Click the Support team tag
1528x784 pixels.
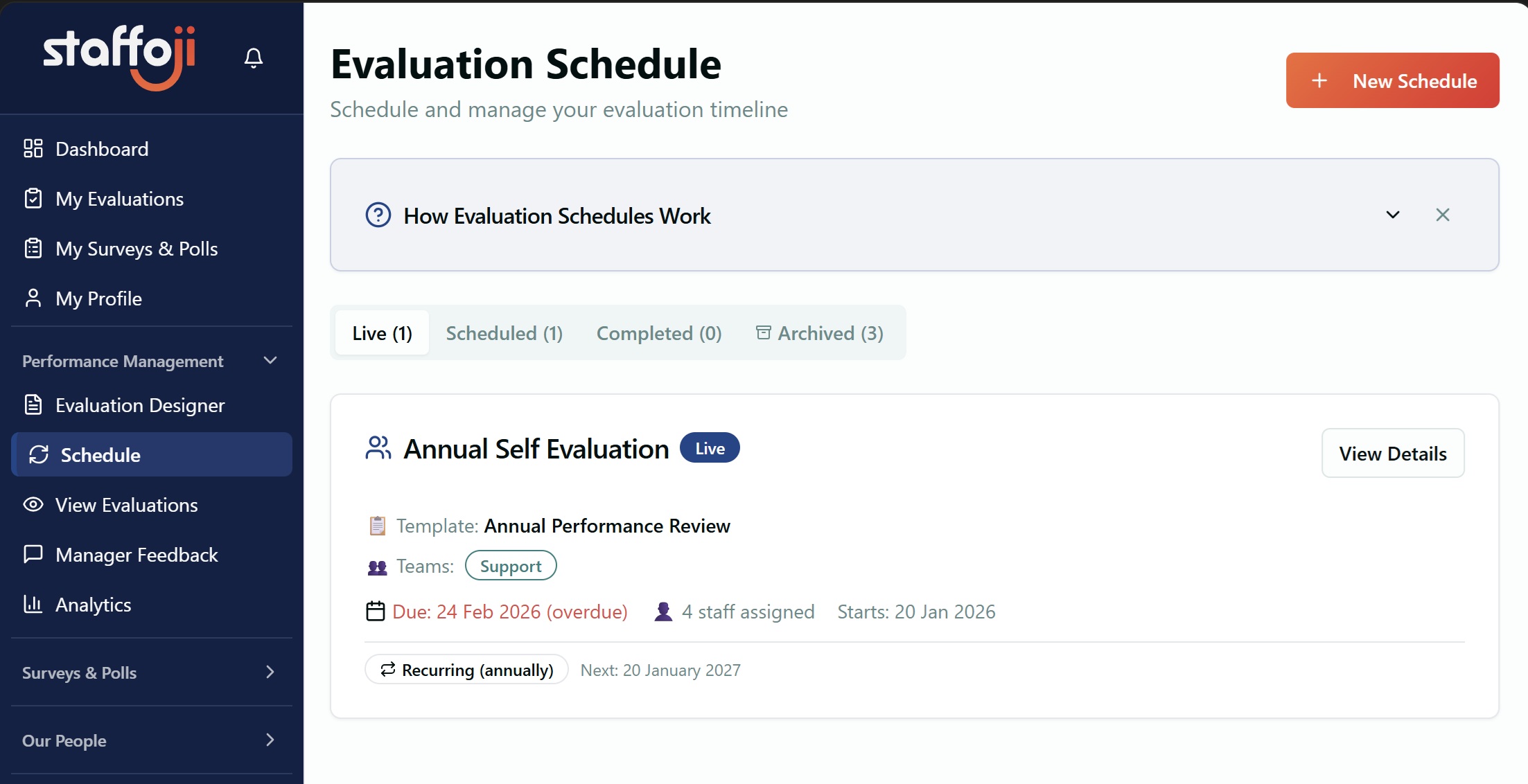[511, 566]
